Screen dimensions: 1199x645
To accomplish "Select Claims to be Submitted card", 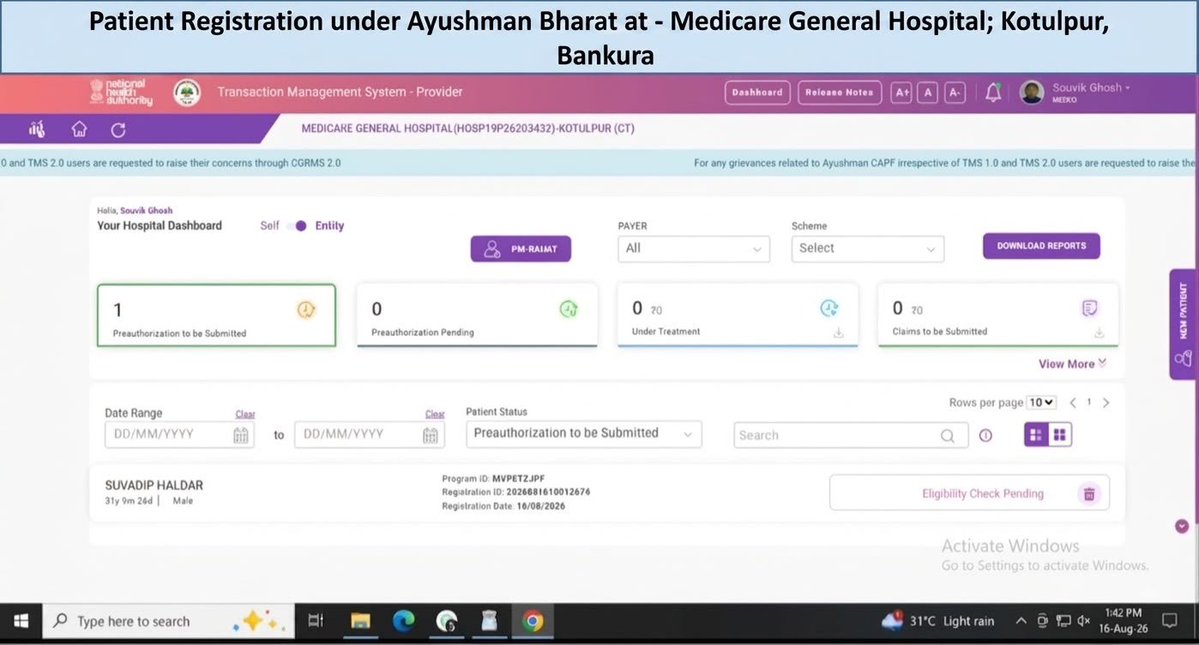I will tap(998, 315).
